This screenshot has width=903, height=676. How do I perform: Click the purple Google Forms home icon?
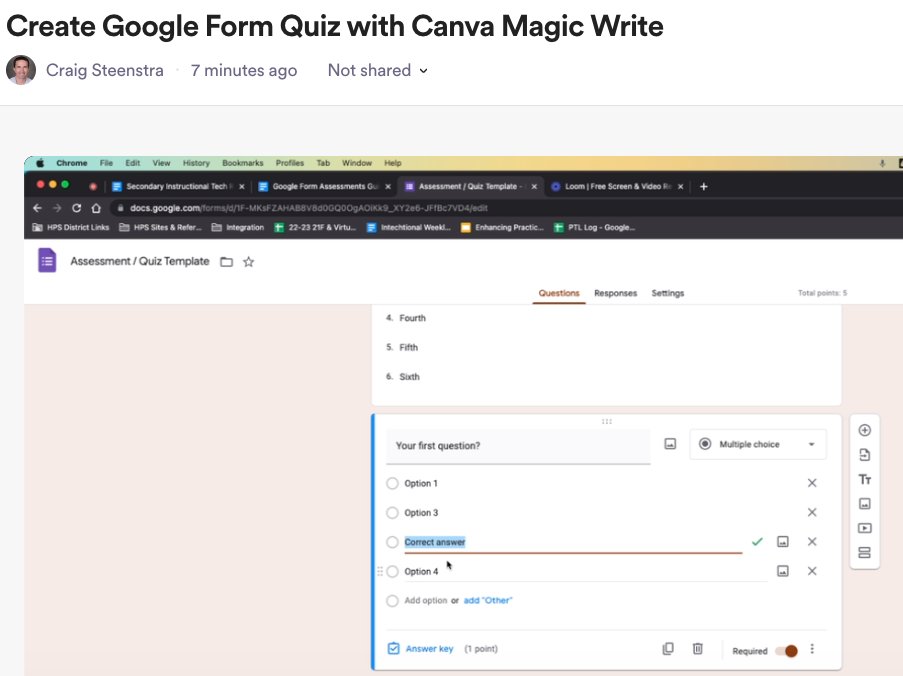[47, 260]
